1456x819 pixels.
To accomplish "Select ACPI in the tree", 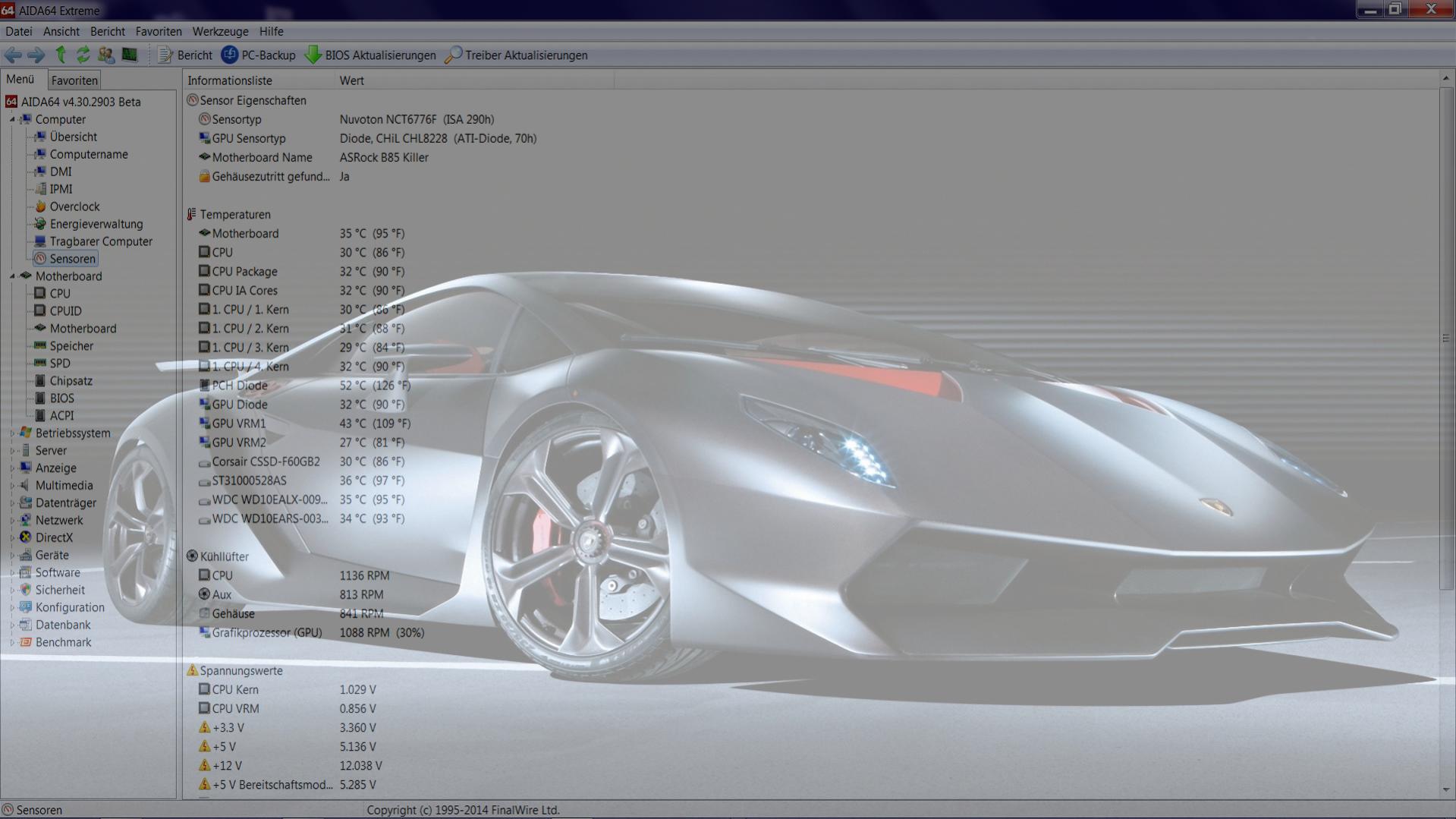I will (61, 416).
